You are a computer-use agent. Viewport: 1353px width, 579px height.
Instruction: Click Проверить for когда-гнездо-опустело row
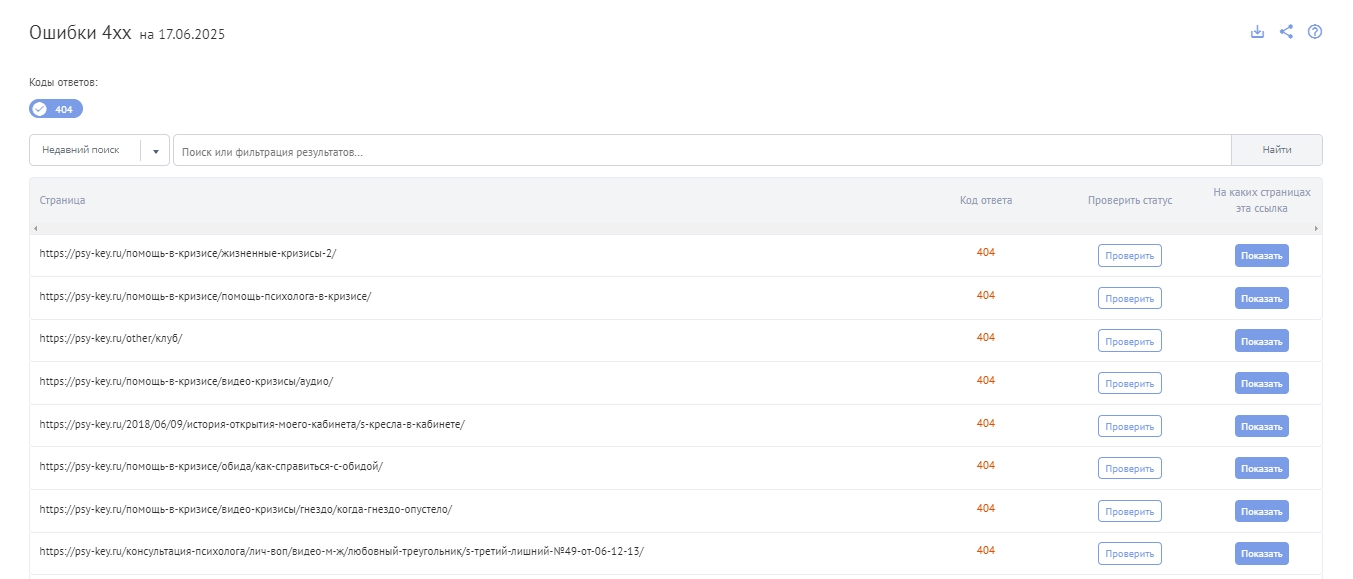[x=1130, y=511]
